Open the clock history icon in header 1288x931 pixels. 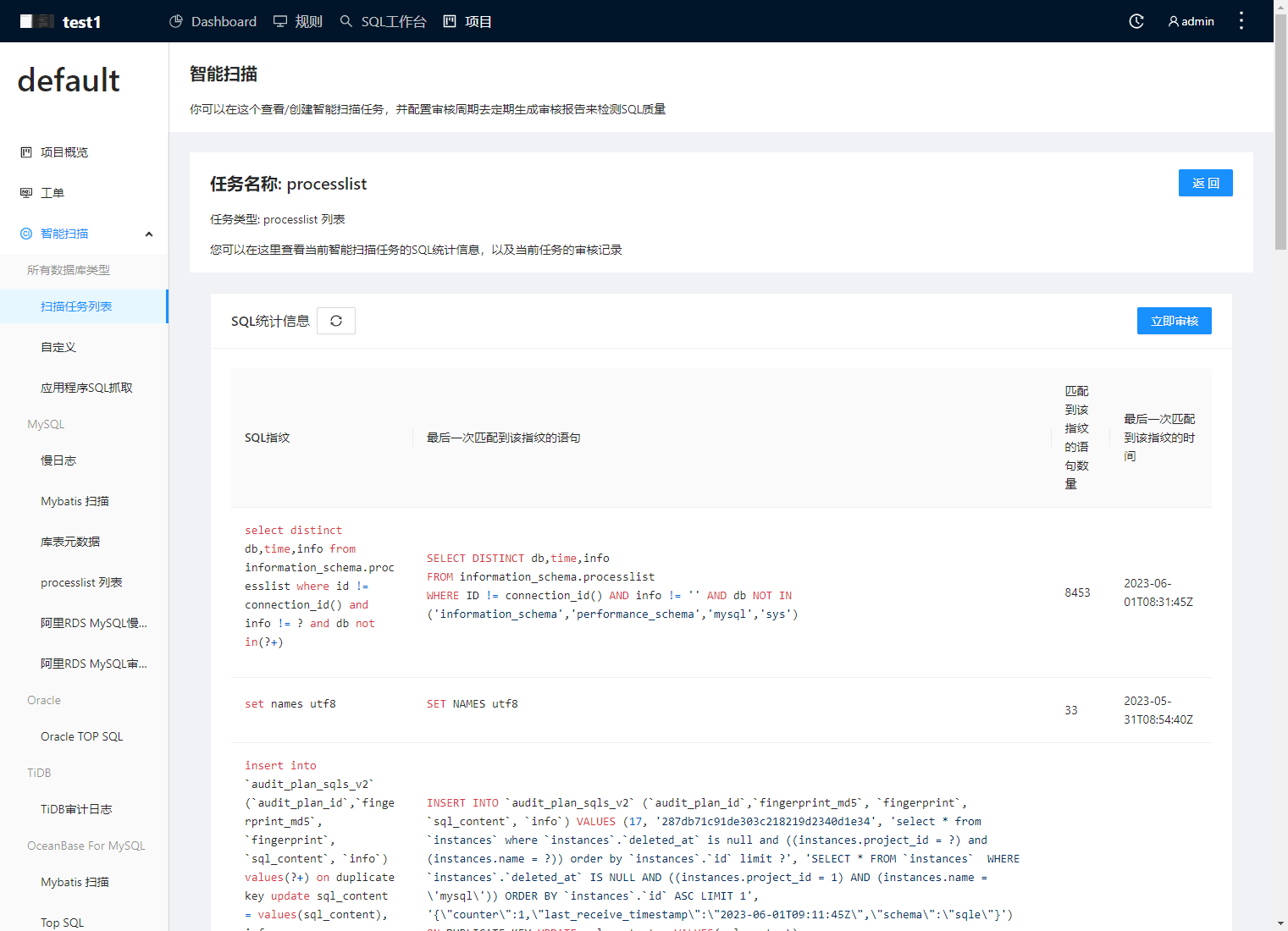pyautogui.click(x=1136, y=21)
